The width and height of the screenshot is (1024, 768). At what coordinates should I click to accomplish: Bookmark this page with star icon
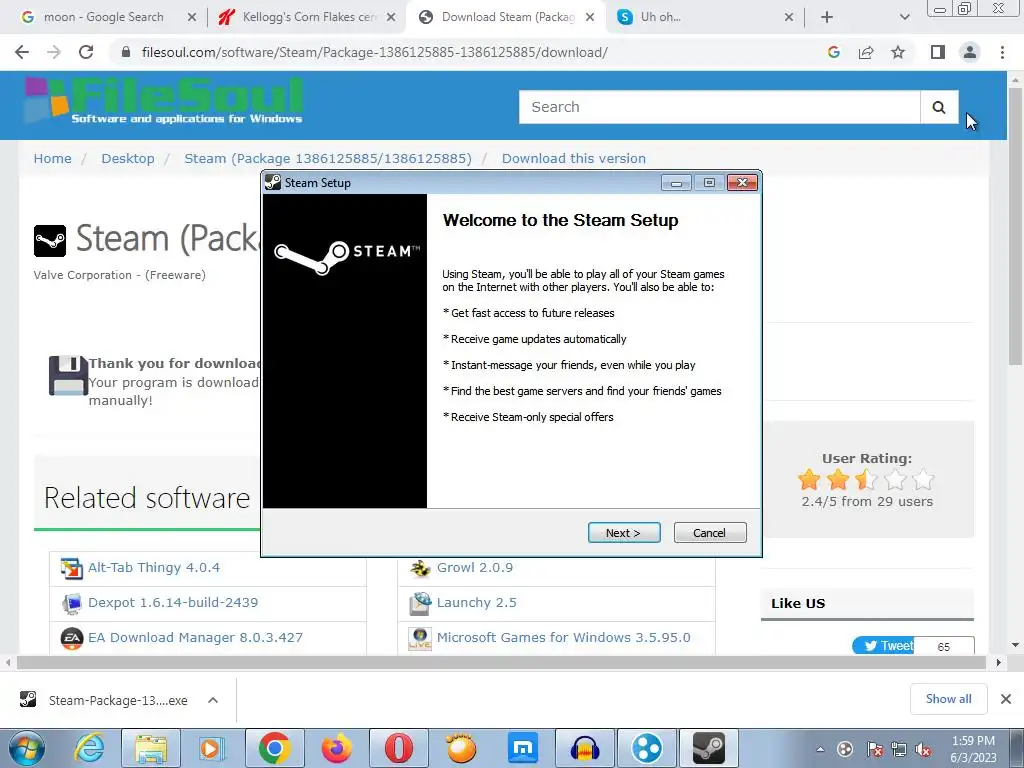(898, 52)
